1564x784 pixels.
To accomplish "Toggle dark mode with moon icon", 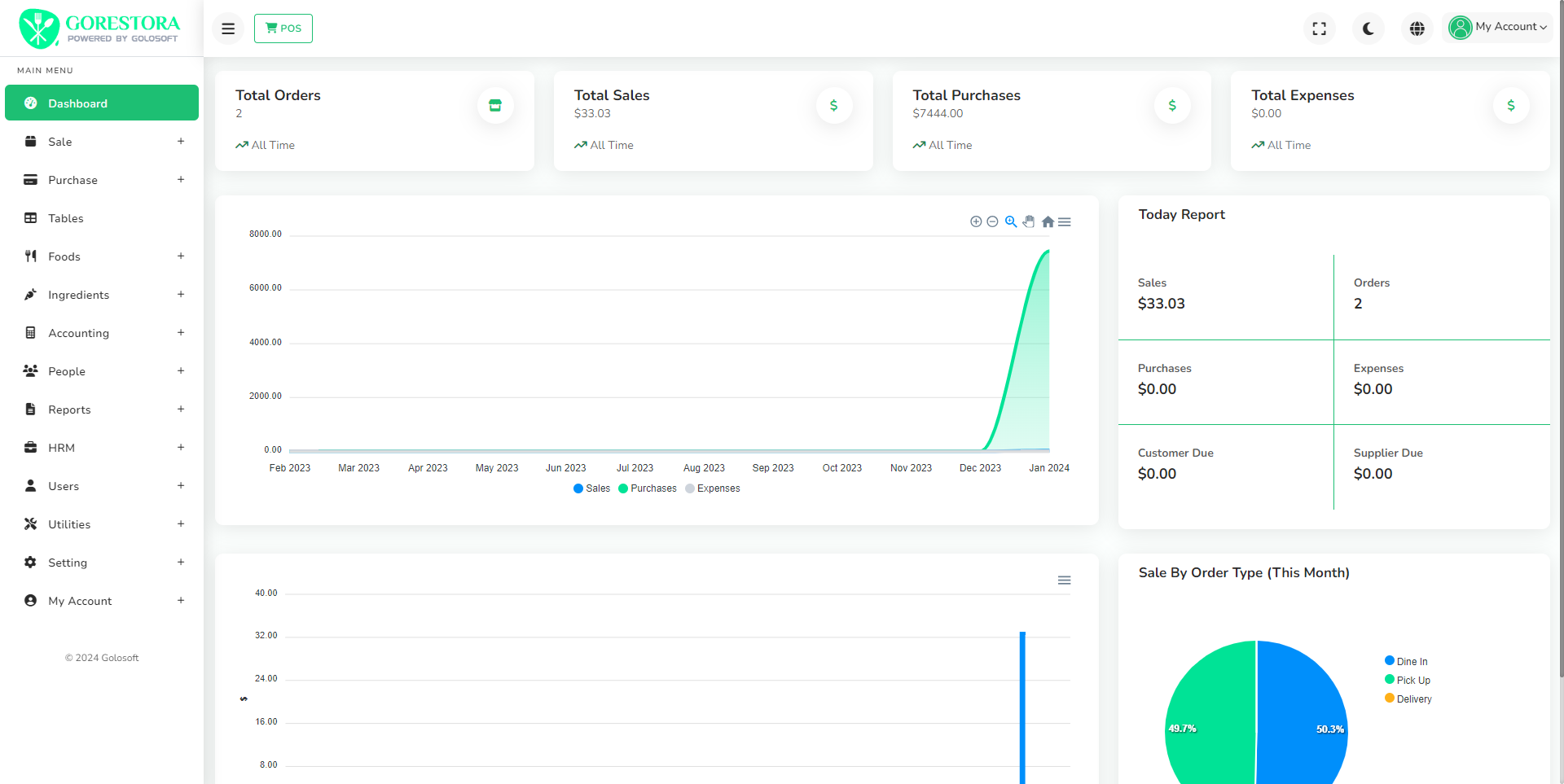I will [x=1368, y=28].
